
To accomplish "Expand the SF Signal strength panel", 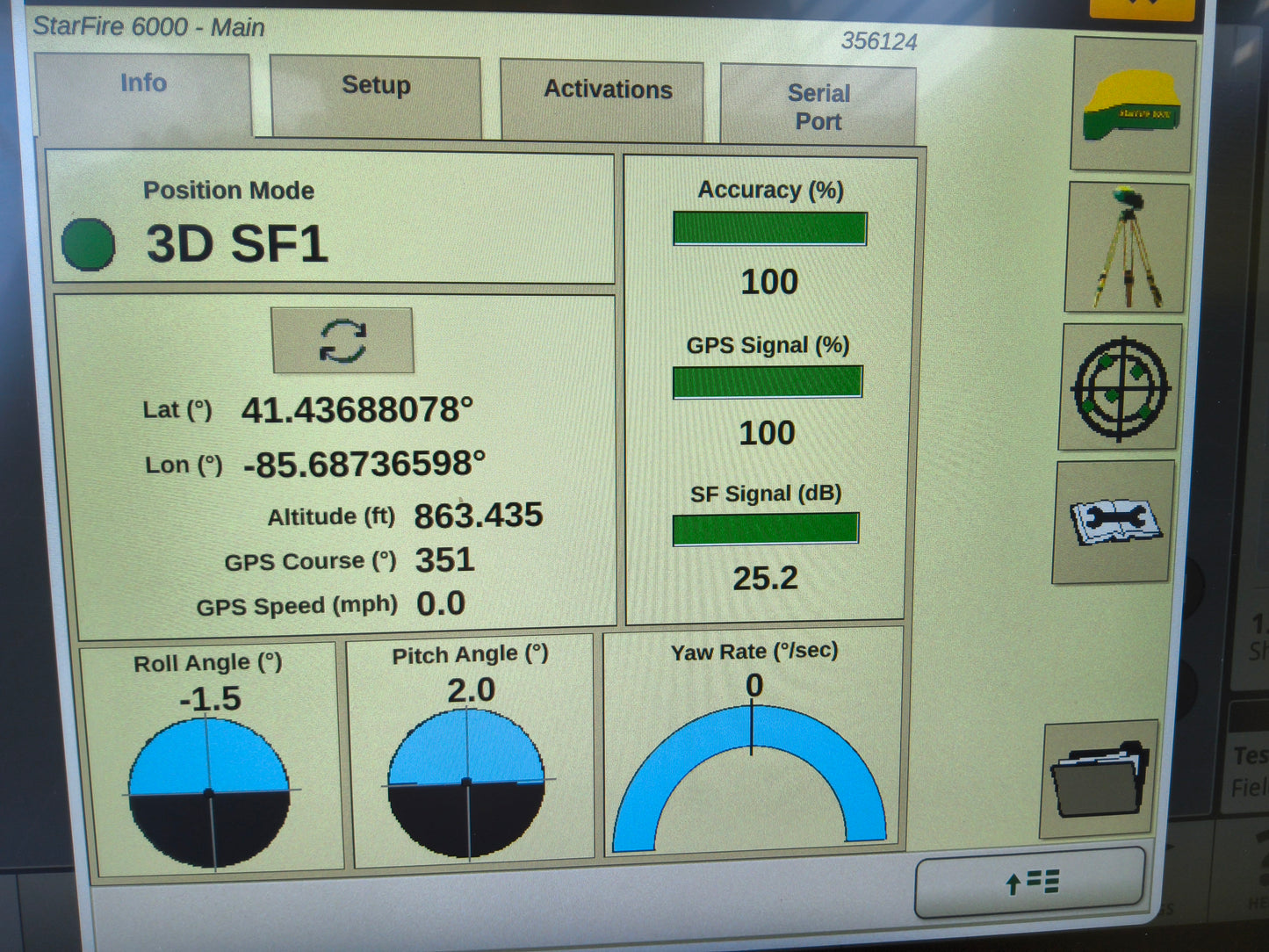I will pos(766,527).
